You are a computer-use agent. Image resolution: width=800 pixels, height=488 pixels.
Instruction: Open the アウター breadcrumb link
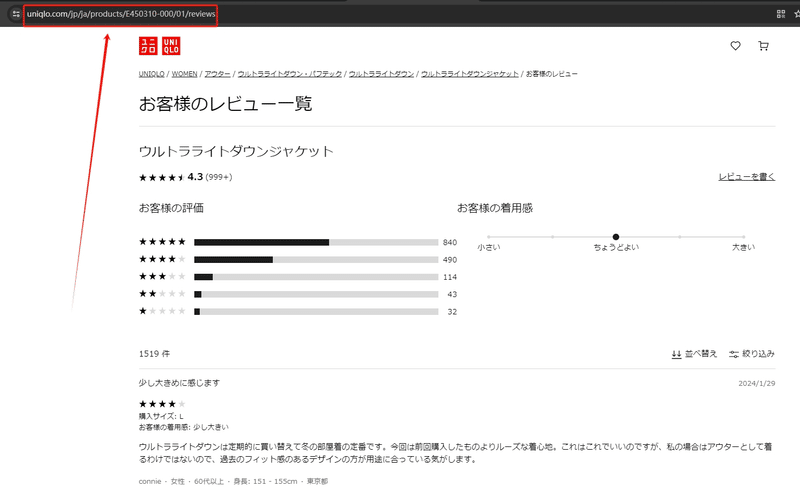pyautogui.click(x=217, y=74)
